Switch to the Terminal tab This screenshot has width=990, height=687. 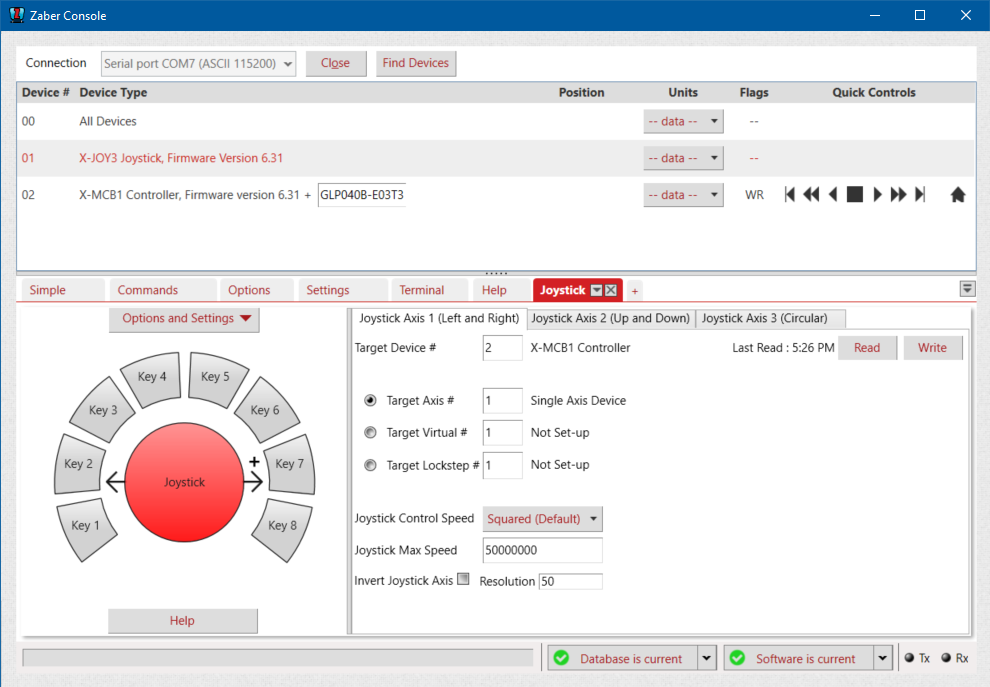click(429, 290)
